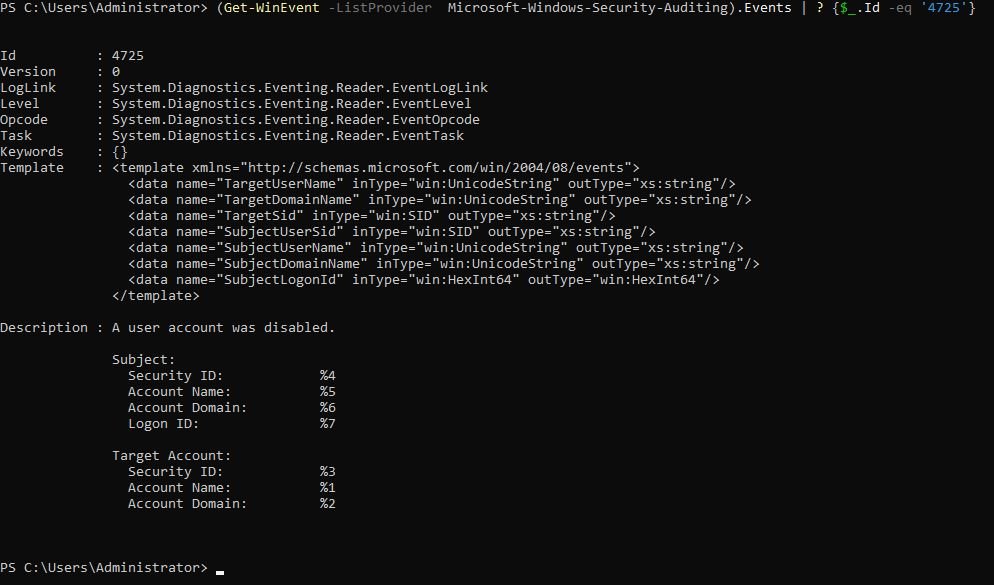Click the Get-WinEvent command text
Image resolution: width=994 pixels, height=585 pixels.
point(271,8)
